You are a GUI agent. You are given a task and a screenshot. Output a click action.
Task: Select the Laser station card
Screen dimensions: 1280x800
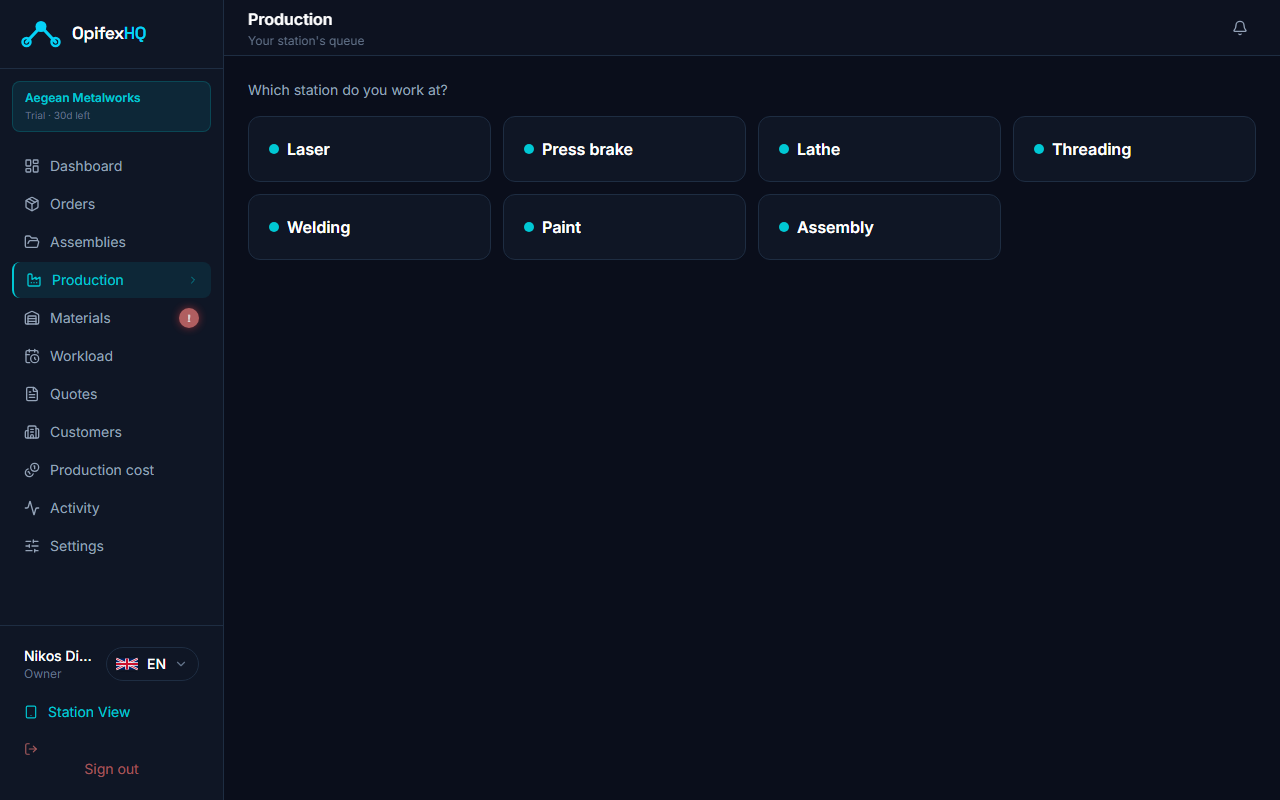click(x=369, y=149)
